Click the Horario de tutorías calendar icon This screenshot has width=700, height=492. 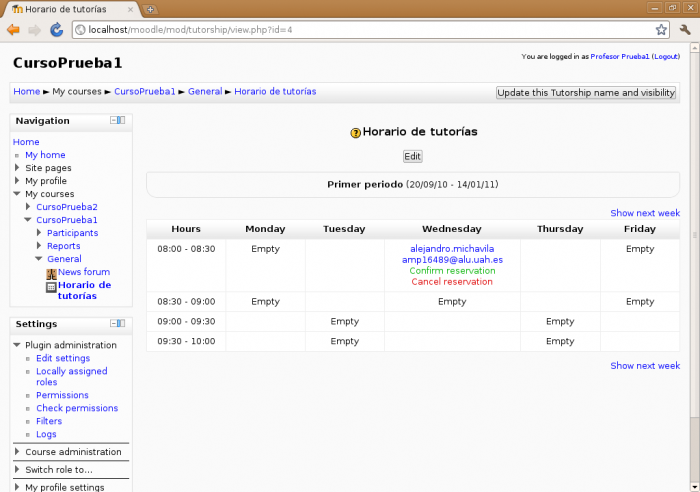point(51,287)
